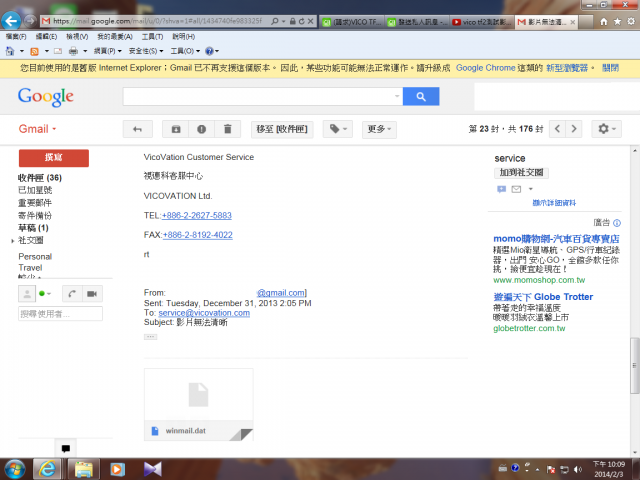
Task: Report spam with the exclamation icon
Action: point(202,129)
